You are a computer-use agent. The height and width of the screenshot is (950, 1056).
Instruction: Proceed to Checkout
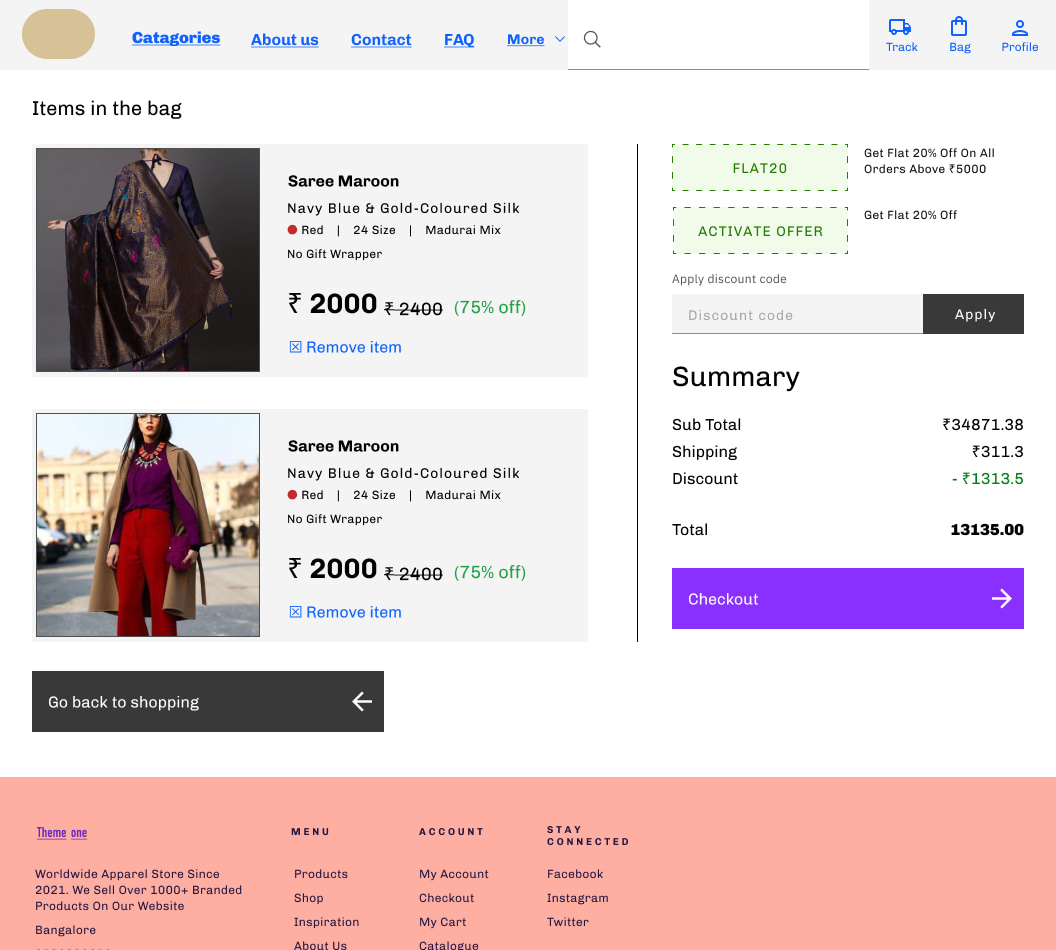coord(847,599)
